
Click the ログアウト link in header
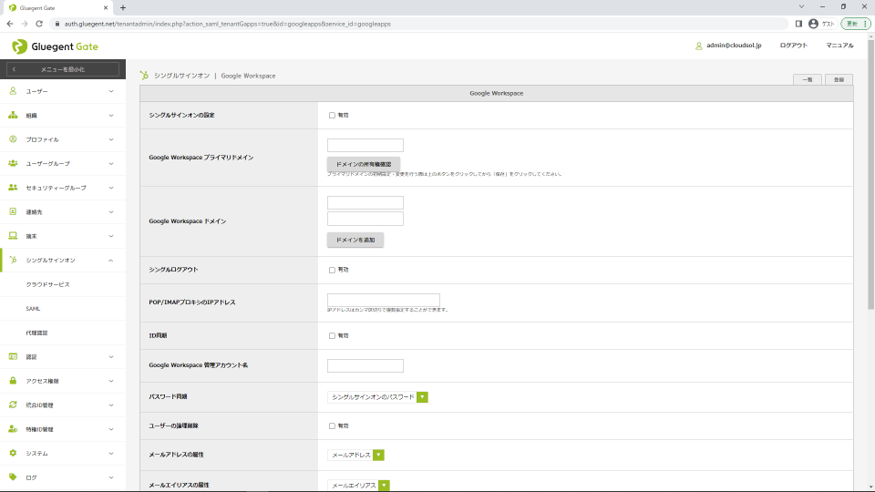(x=793, y=46)
